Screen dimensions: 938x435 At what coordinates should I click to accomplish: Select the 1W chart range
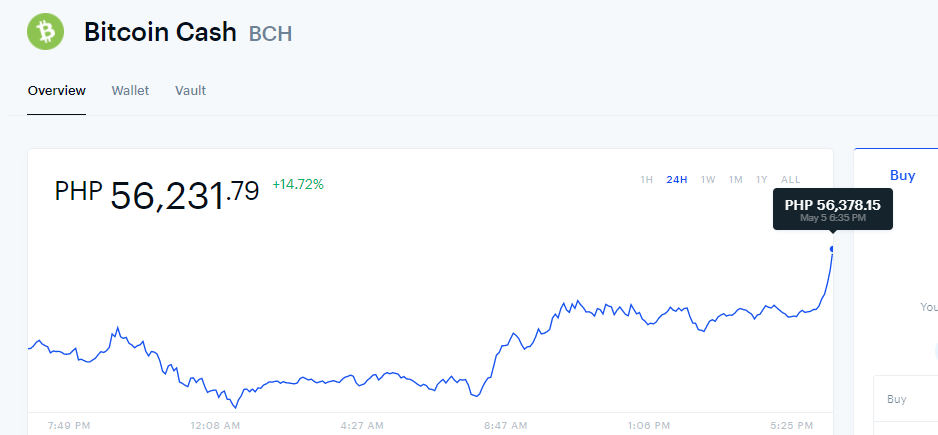(x=708, y=180)
